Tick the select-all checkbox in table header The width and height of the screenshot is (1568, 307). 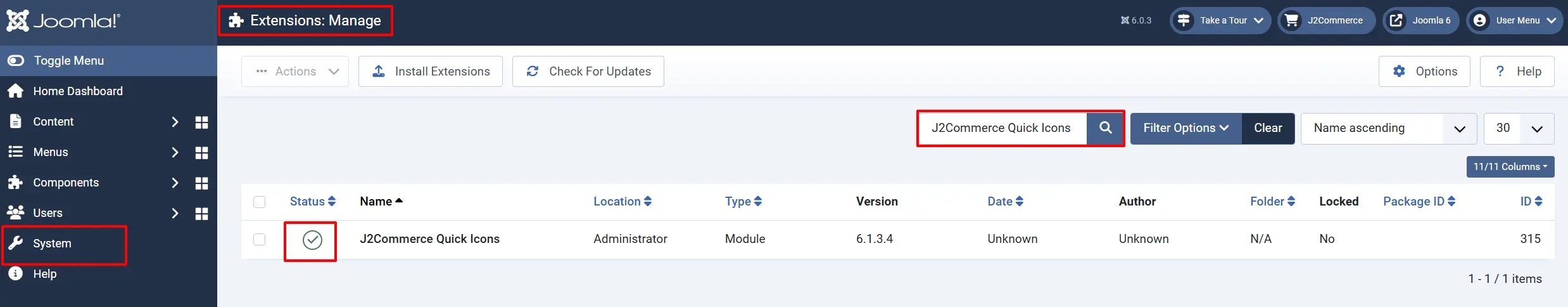pyautogui.click(x=259, y=202)
